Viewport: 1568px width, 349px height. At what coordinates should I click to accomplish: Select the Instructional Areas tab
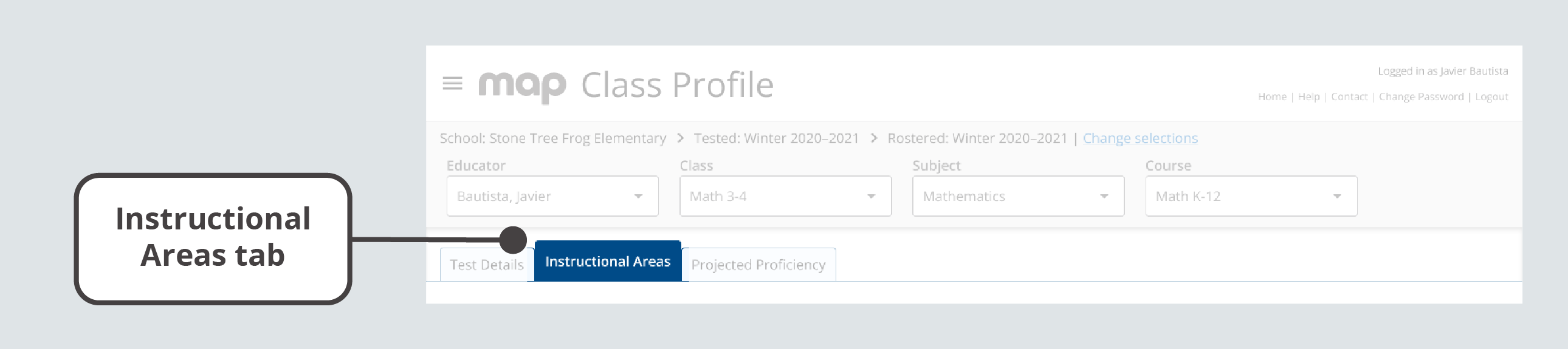[x=607, y=262]
